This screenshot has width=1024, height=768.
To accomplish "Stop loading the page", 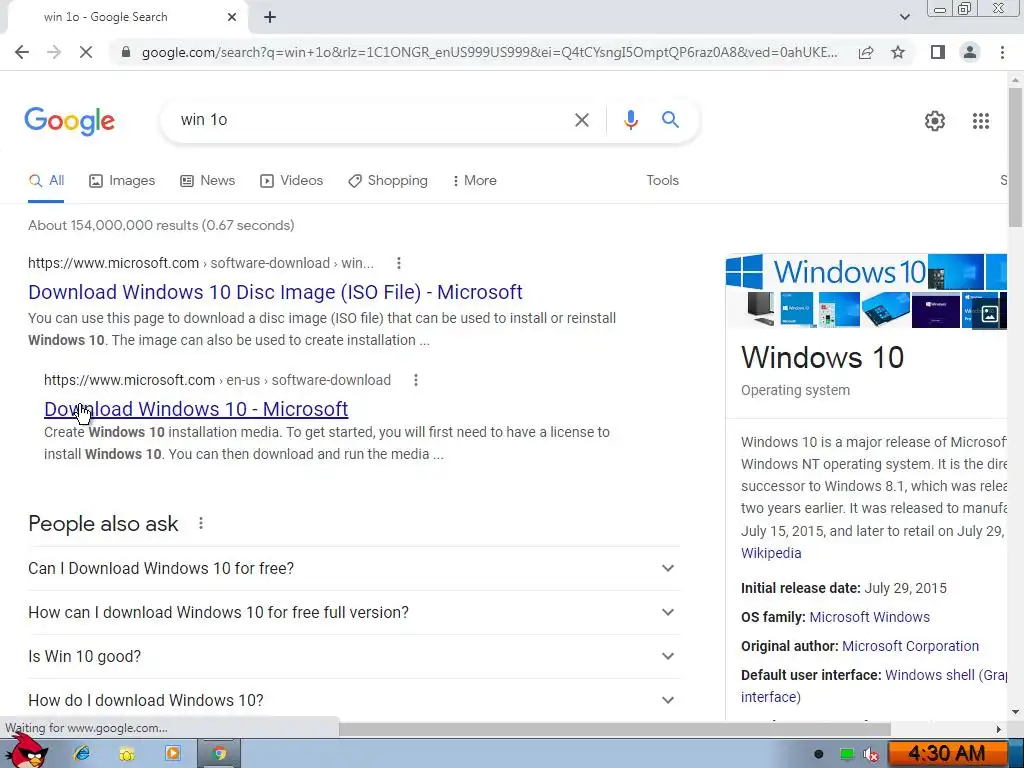I will [x=86, y=52].
